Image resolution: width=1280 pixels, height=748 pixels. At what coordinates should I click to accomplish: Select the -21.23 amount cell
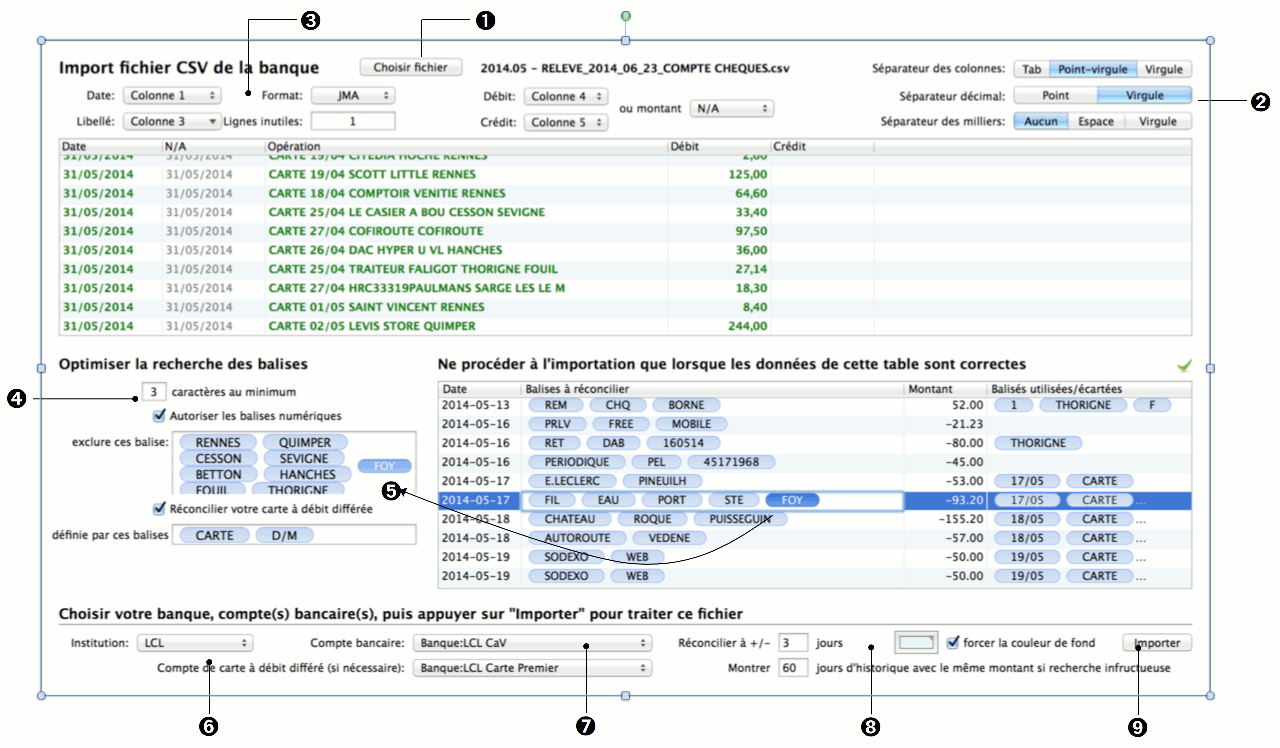pos(944,424)
